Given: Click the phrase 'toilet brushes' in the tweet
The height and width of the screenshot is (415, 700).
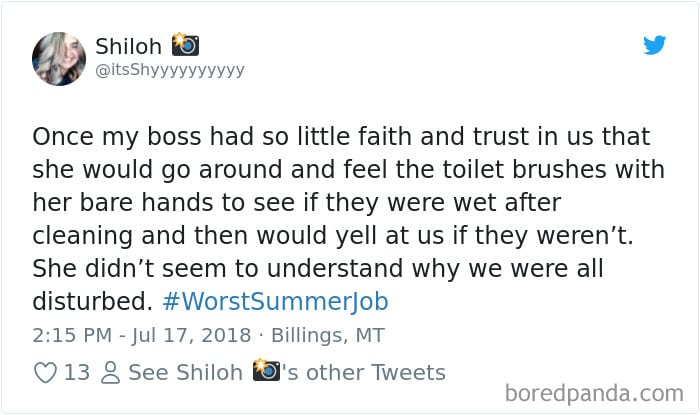Looking at the screenshot, I should (509, 169).
